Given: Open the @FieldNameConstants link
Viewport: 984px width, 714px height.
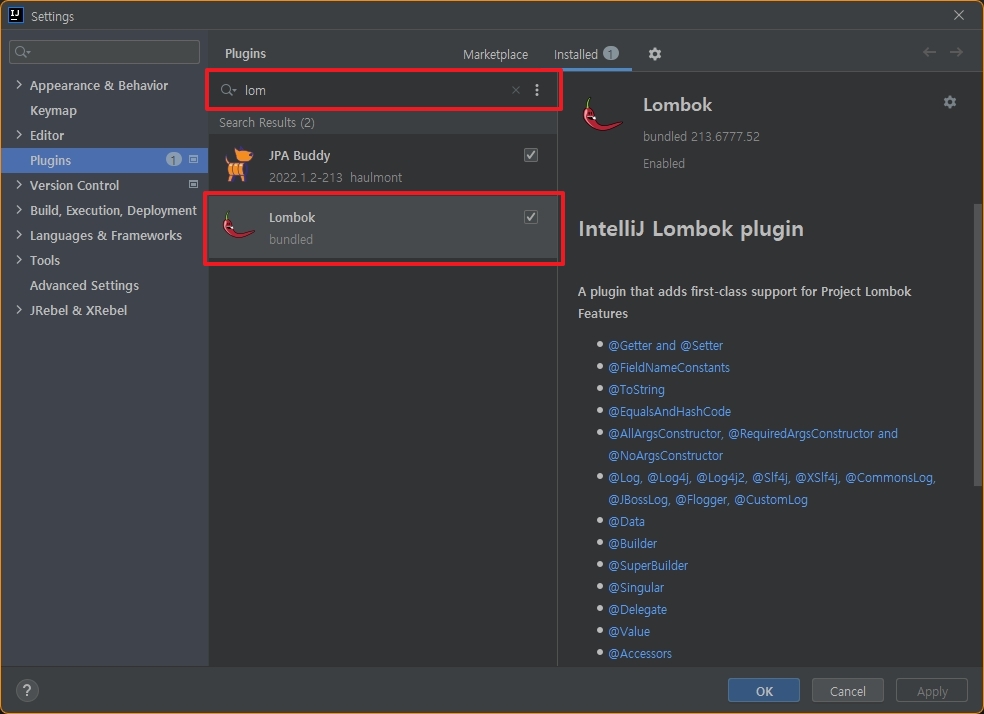Looking at the screenshot, I should tap(668, 368).
